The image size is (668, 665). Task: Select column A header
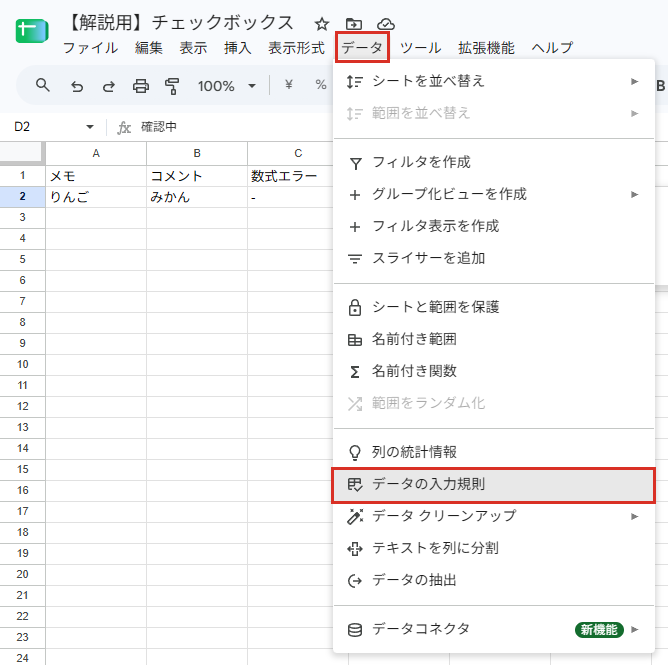click(96, 153)
